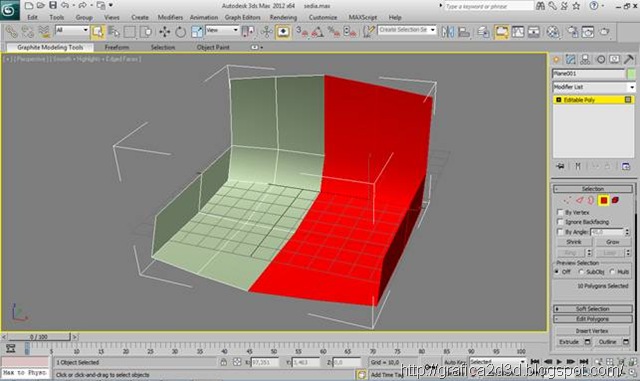Click the Extrude button
The width and height of the screenshot is (640, 381).
tap(569, 342)
